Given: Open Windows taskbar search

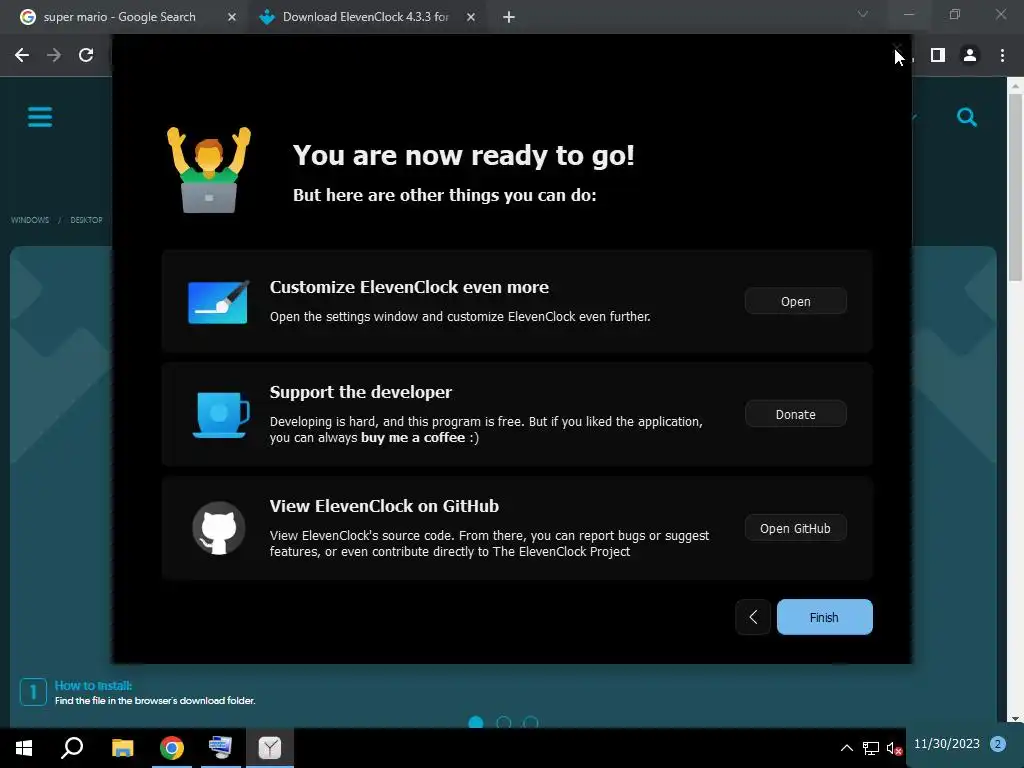Looking at the screenshot, I should click(72, 748).
